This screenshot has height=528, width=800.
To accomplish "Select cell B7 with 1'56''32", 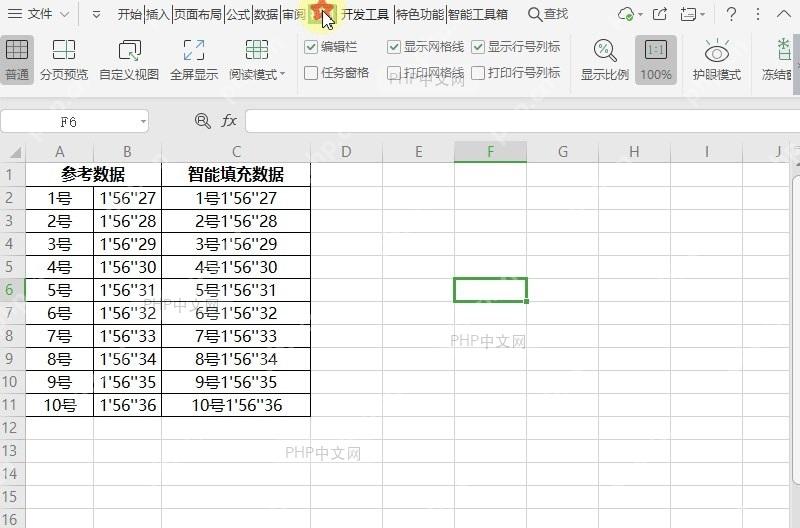I will coord(128,313).
